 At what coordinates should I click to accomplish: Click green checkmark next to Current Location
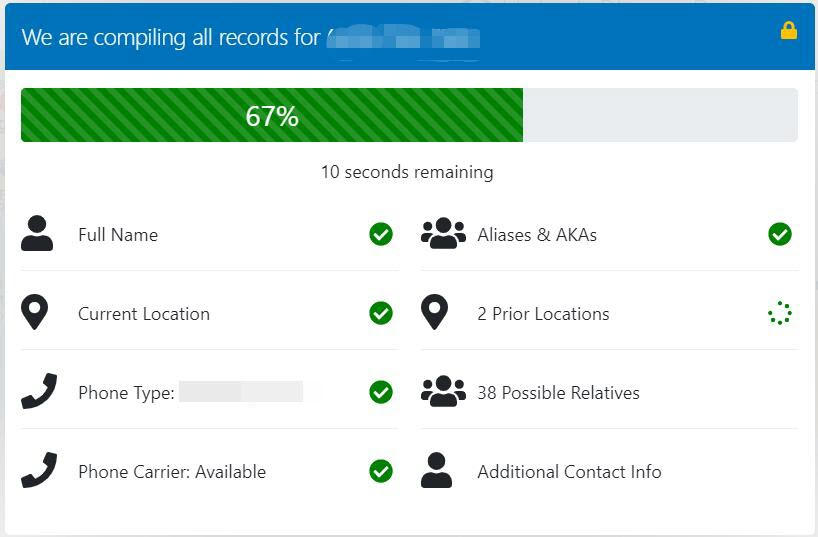coord(381,313)
